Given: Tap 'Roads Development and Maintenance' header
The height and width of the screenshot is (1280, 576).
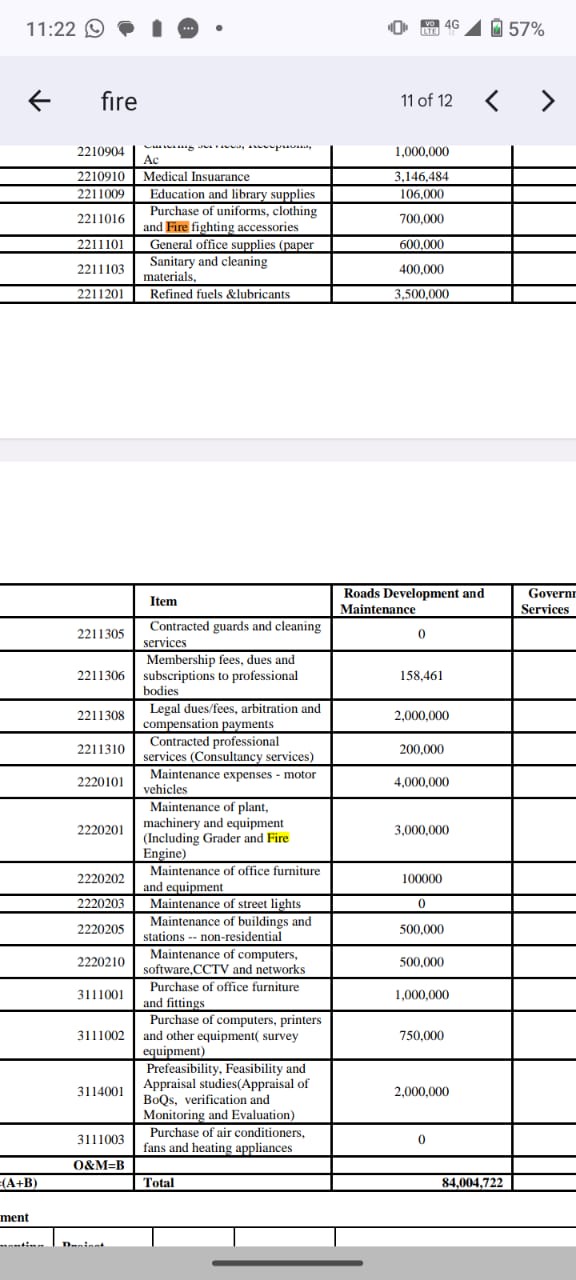Looking at the screenshot, I should (x=412, y=601).
